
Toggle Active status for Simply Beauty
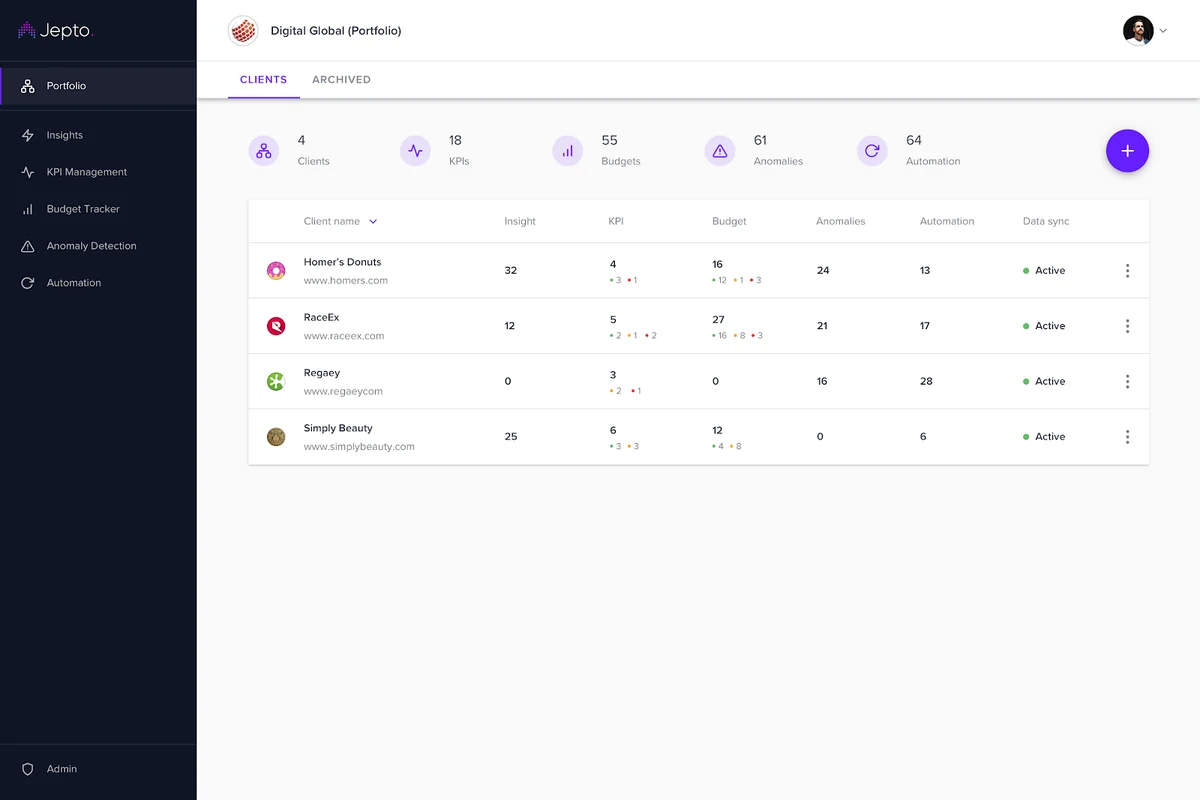click(x=1043, y=436)
